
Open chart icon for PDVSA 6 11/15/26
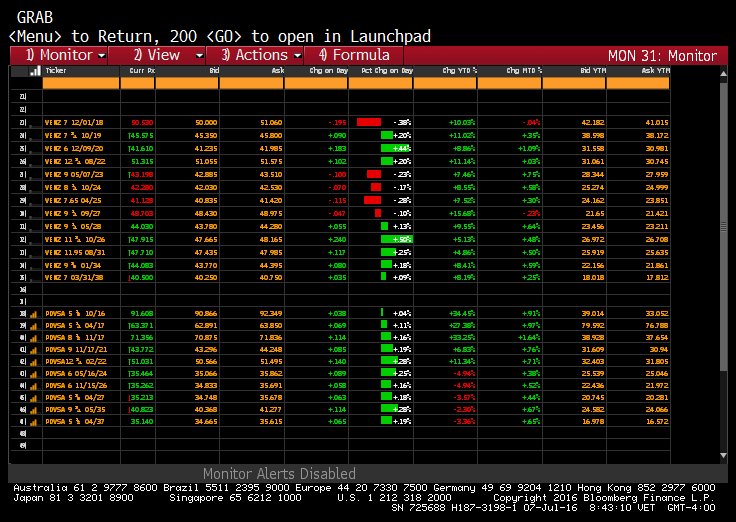click(x=33, y=386)
